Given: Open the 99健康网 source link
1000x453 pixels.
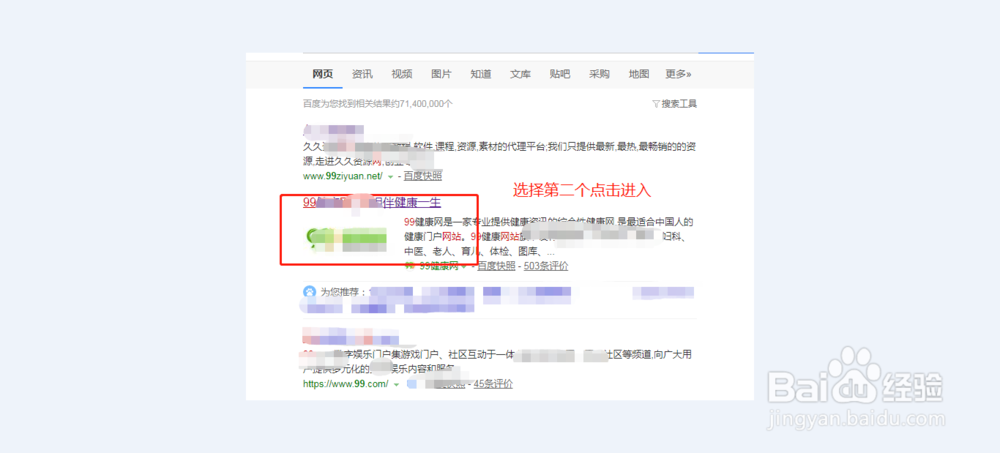Looking at the screenshot, I should pyautogui.click(x=439, y=266).
